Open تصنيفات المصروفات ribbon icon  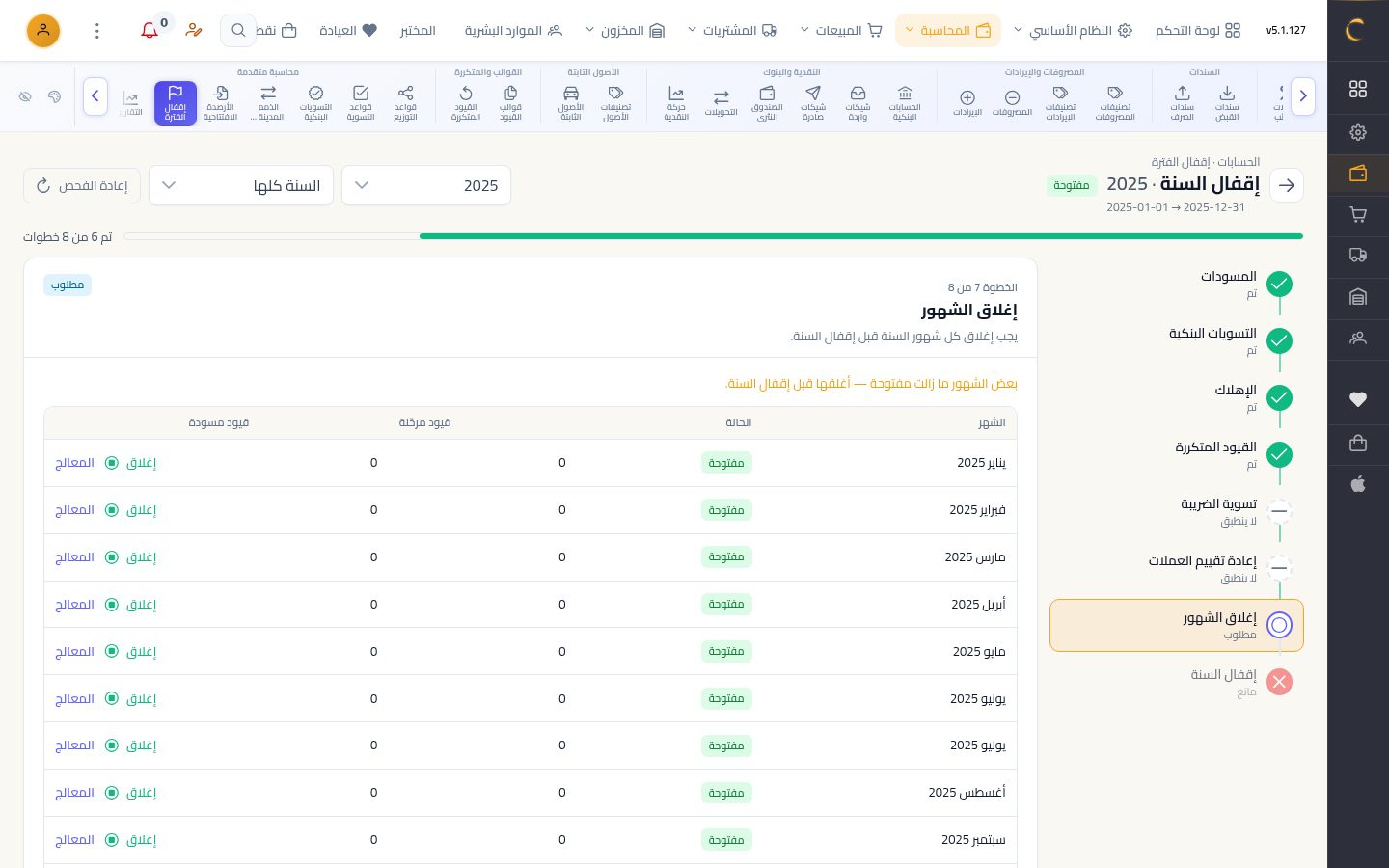(1115, 103)
